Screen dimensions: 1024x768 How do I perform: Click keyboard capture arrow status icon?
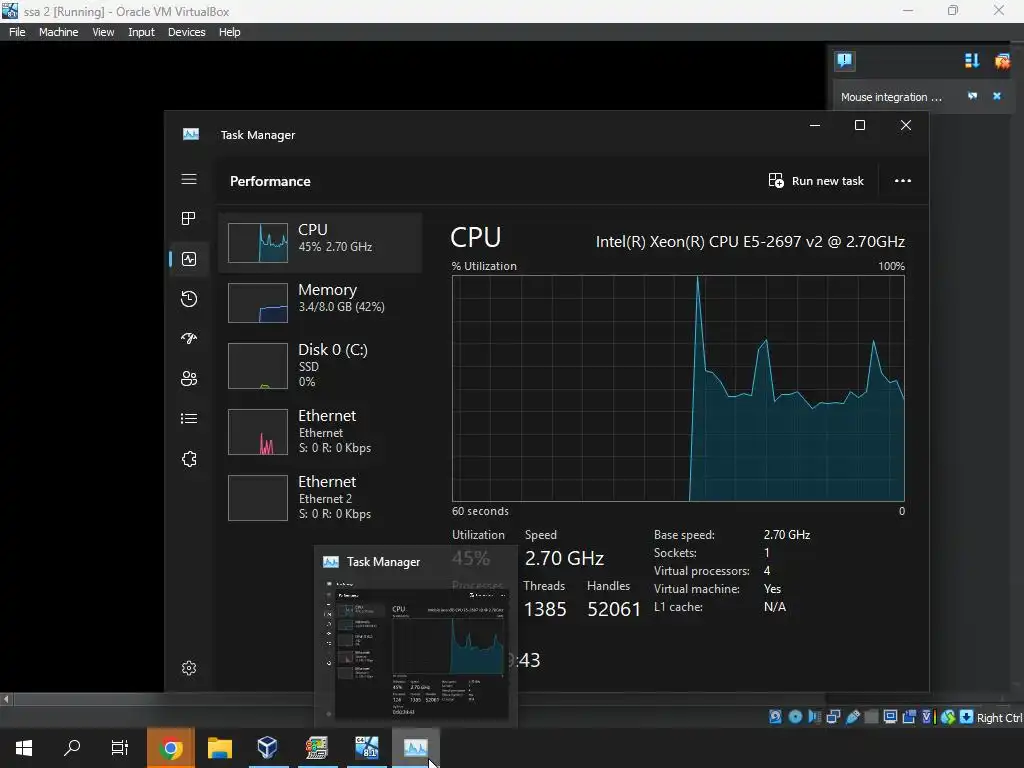point(967,716)
